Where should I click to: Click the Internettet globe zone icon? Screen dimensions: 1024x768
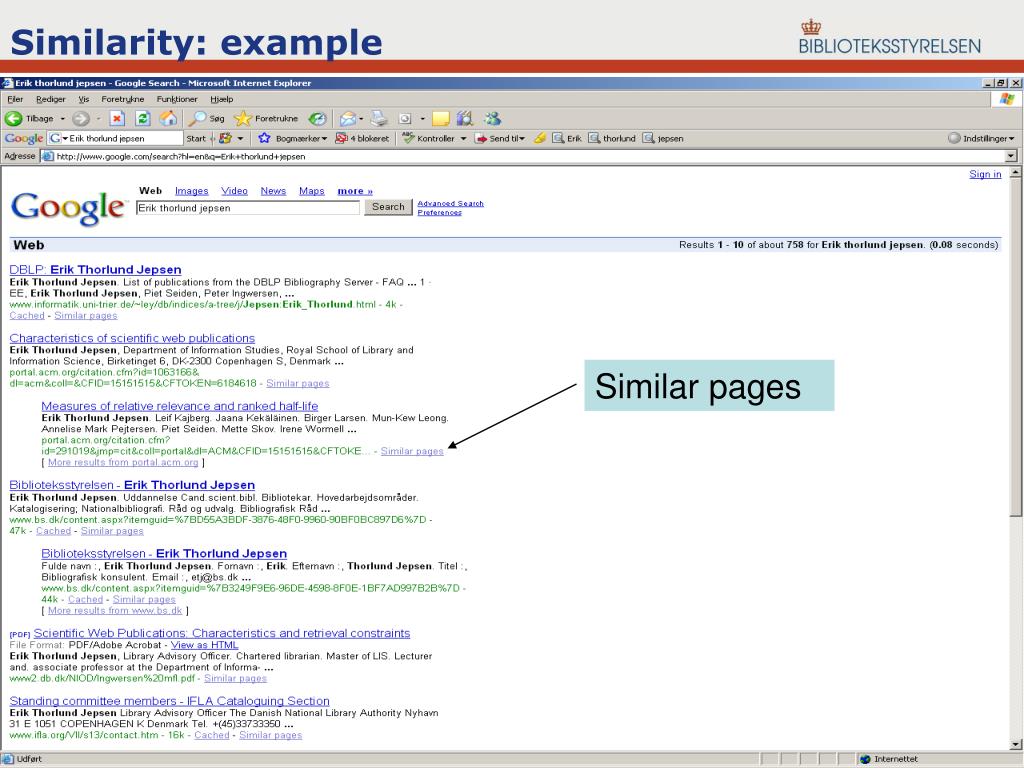[x=865, y=760]
